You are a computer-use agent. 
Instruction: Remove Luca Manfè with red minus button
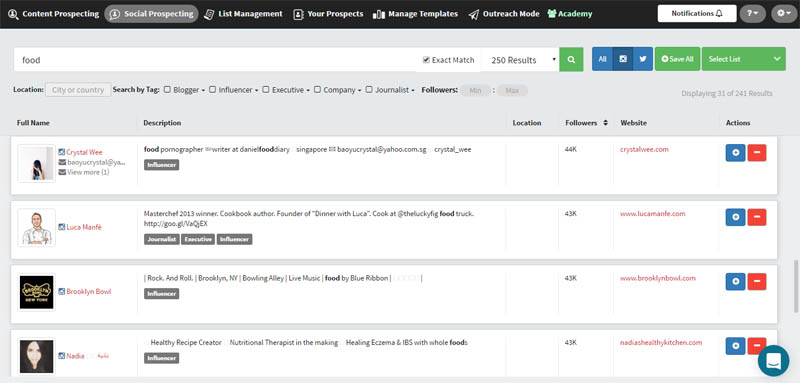(757, 217)
